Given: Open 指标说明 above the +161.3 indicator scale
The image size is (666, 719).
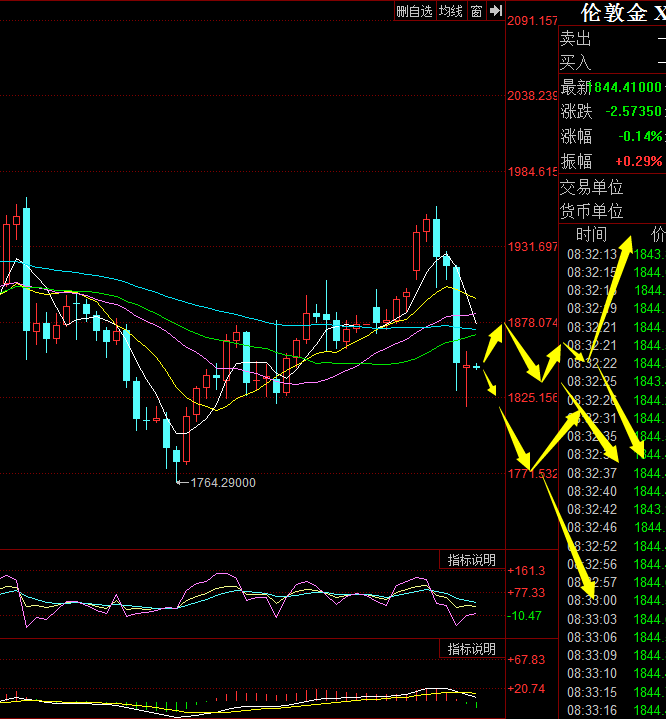Looking at the screenshot, I should tap(471, 560).
